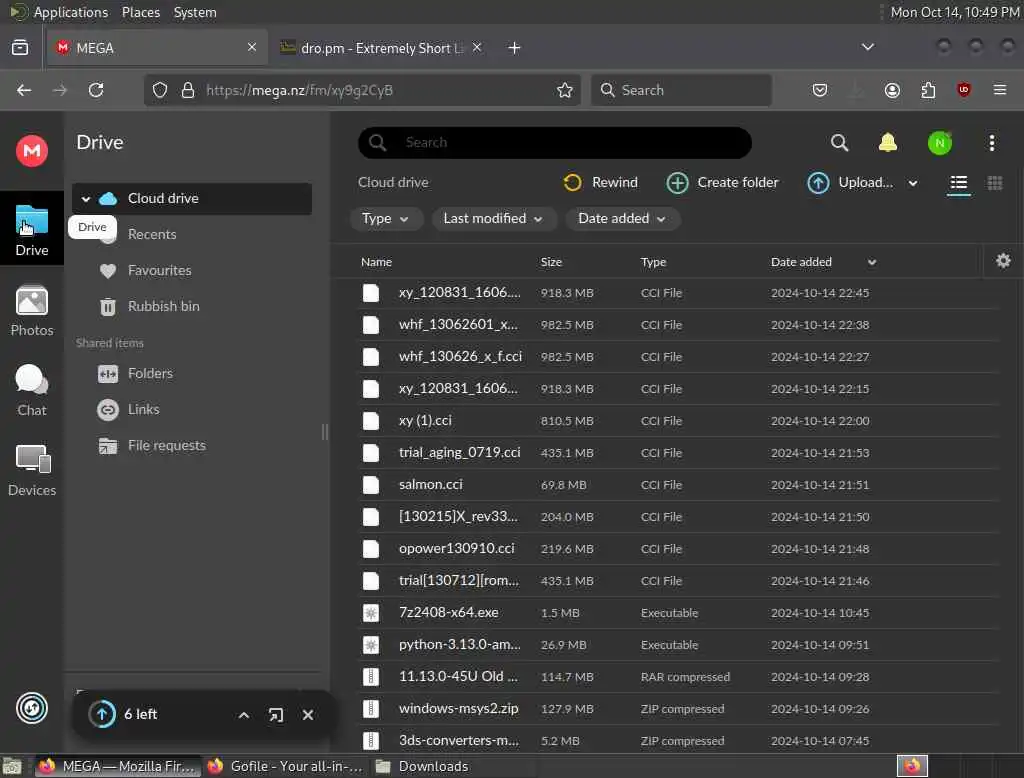Click the site shield tracking-protection icon
Screen dimensions: 1024x778
click(x=160, y=90)
